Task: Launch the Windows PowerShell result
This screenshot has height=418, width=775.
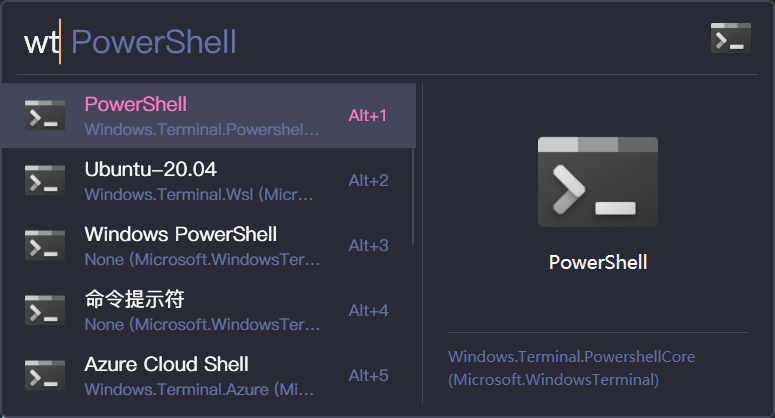Action: 181,234
